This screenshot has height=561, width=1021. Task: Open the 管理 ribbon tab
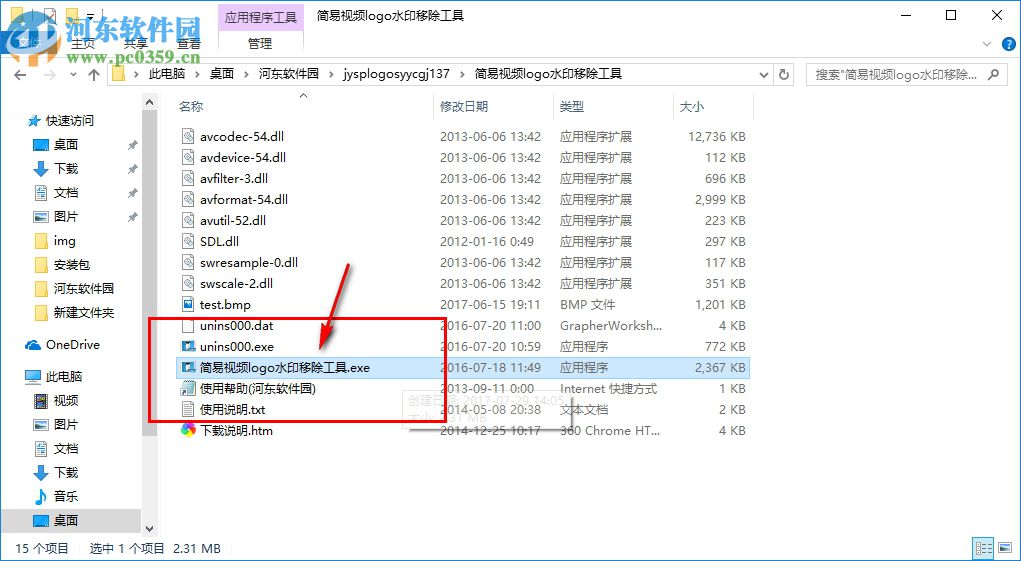click(x=260, y=44)
